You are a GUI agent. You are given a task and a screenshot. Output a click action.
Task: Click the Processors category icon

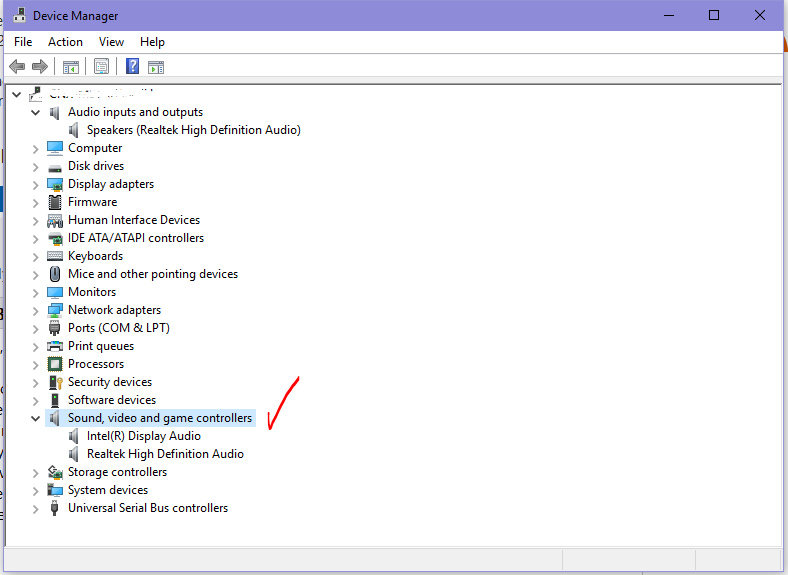(55, 364)
